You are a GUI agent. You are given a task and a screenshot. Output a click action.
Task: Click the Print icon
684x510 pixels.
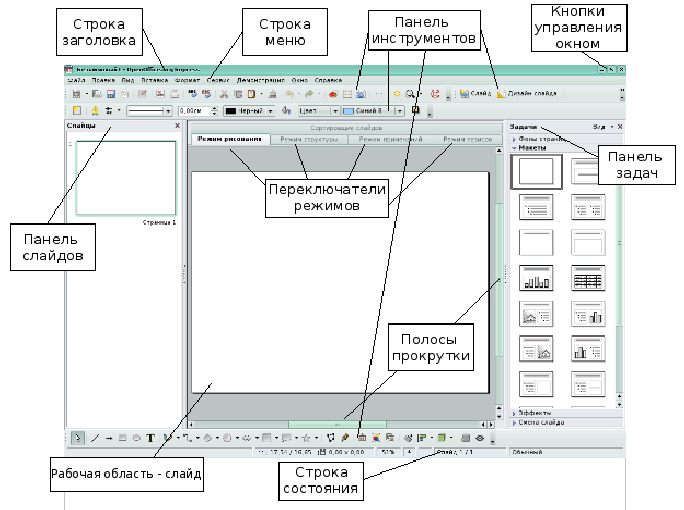(174, 94)
